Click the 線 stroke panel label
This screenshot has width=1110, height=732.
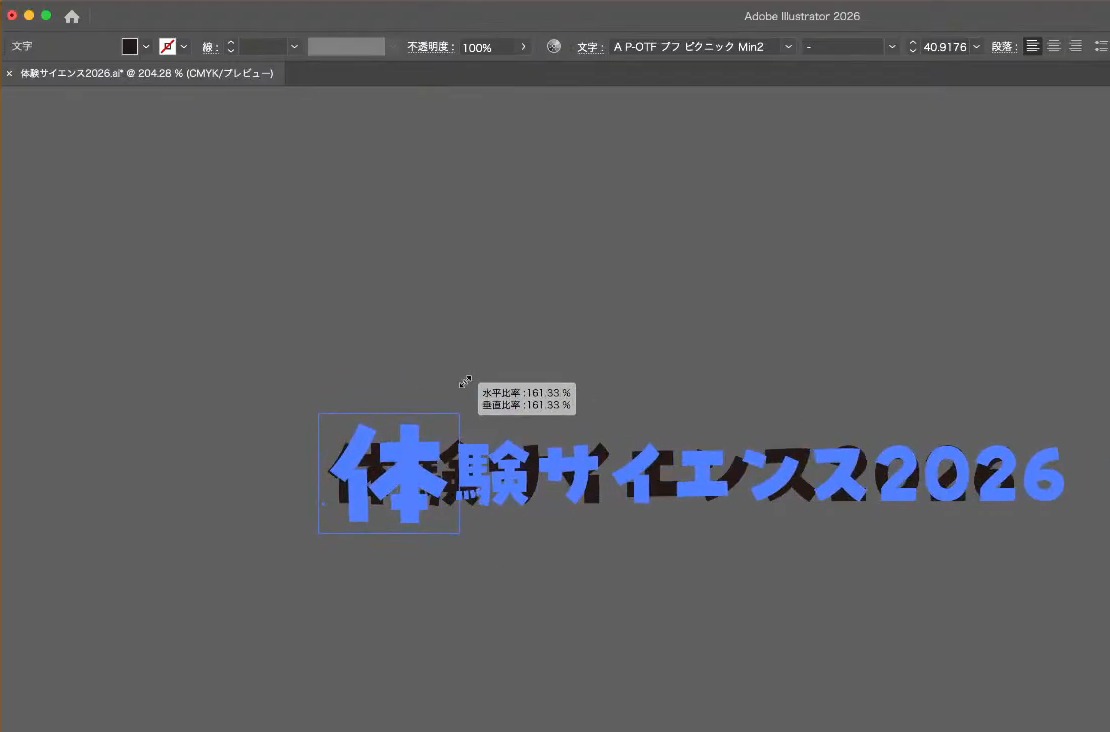point(210,47)
